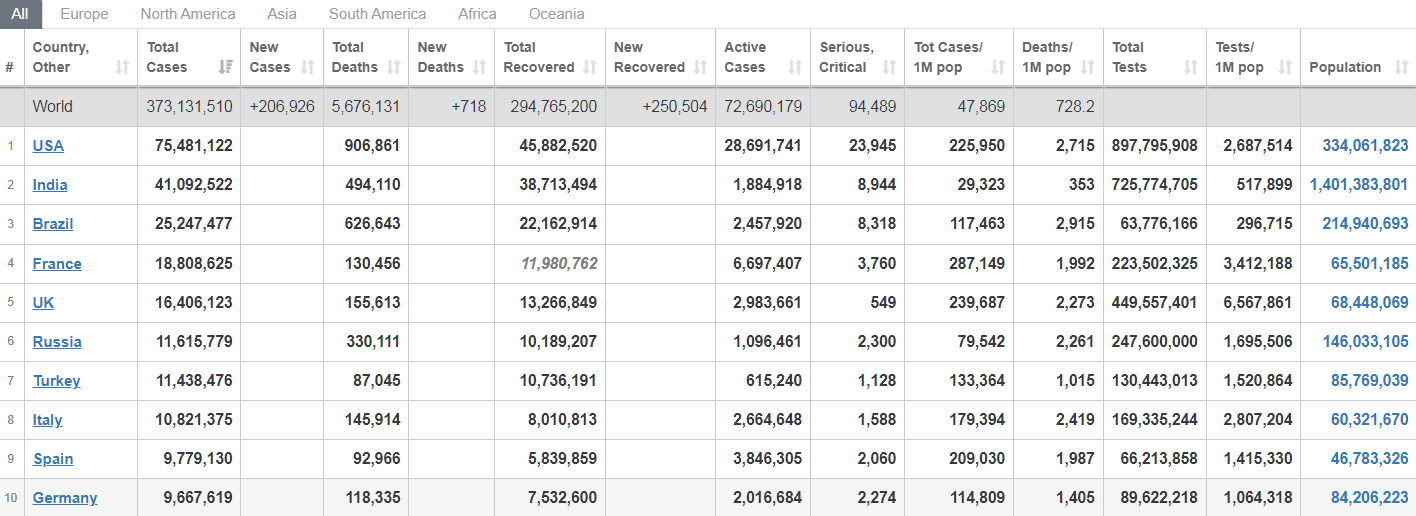Select the All tab
The image size is (1416, 516).
coord(20,14)
